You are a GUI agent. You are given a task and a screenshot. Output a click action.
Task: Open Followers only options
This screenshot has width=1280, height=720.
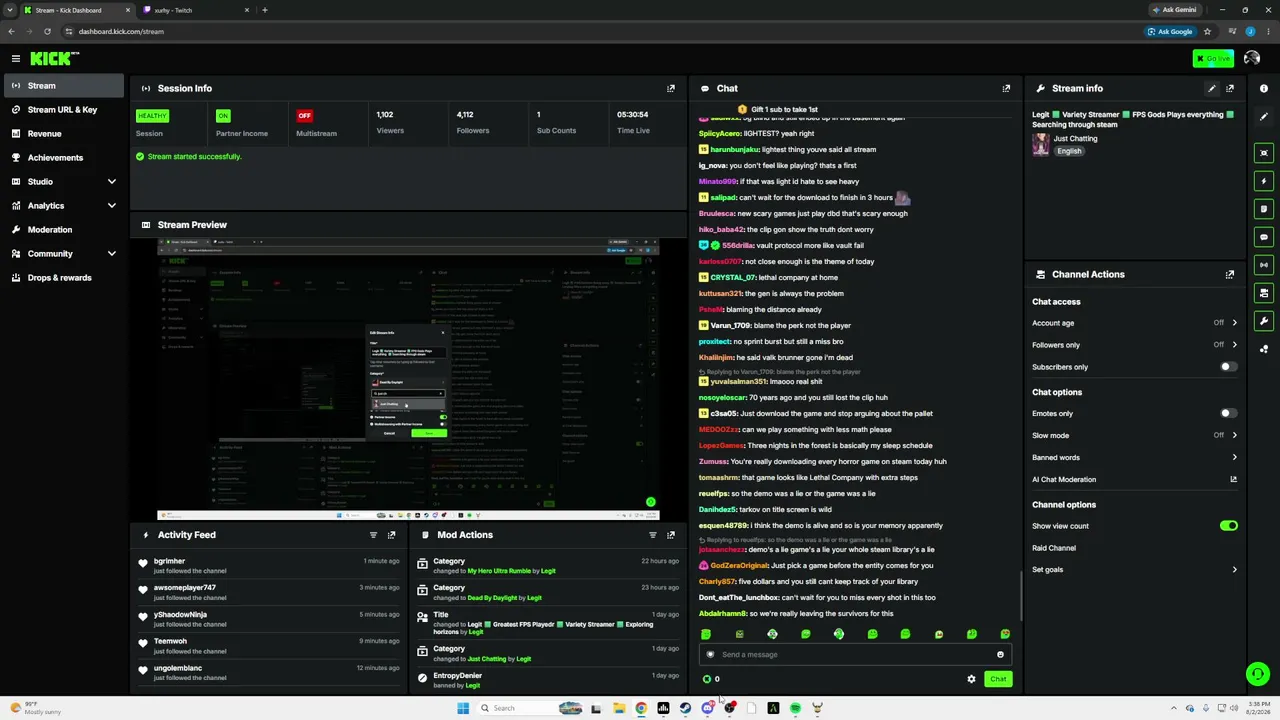tap(1135, 345)
